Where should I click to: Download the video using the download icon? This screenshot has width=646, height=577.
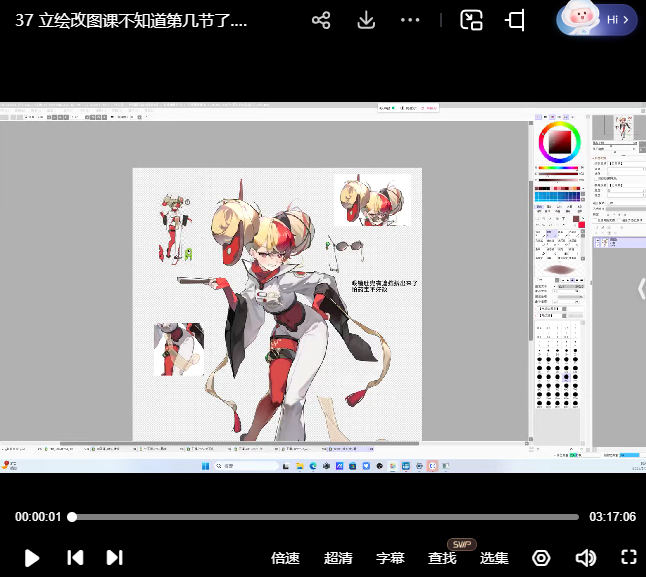366,20
